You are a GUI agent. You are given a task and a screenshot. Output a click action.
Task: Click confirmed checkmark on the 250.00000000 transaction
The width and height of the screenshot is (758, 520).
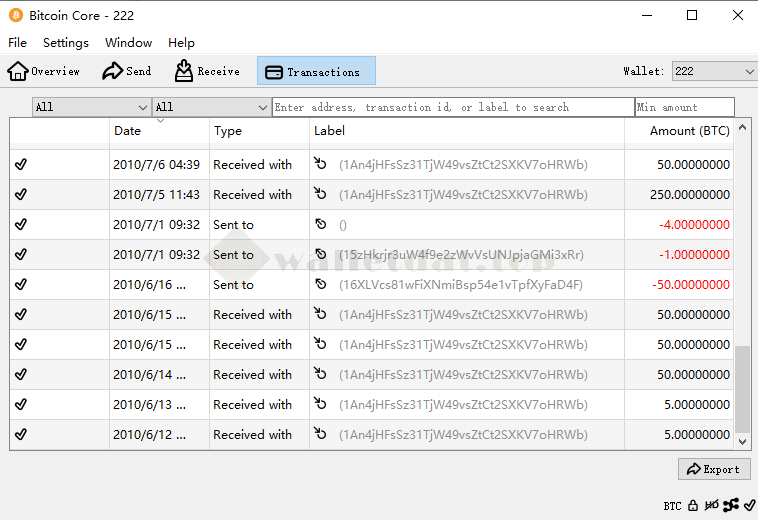[21, 195]
